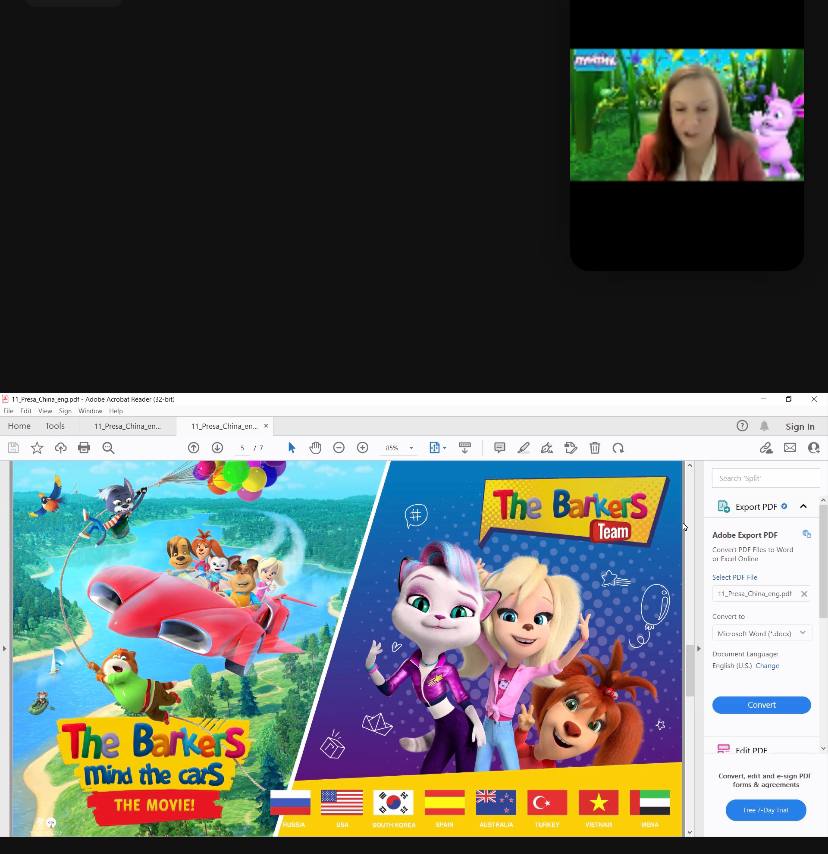
Task: Select the highlight text pen tool
Action: 523,448
